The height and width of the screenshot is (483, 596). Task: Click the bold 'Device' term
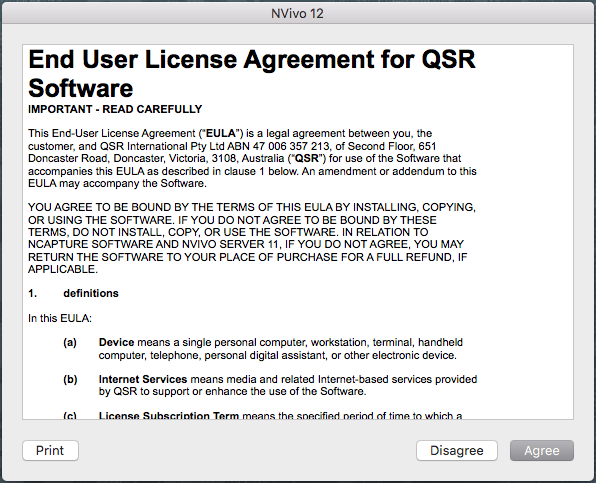pos(116,342)
